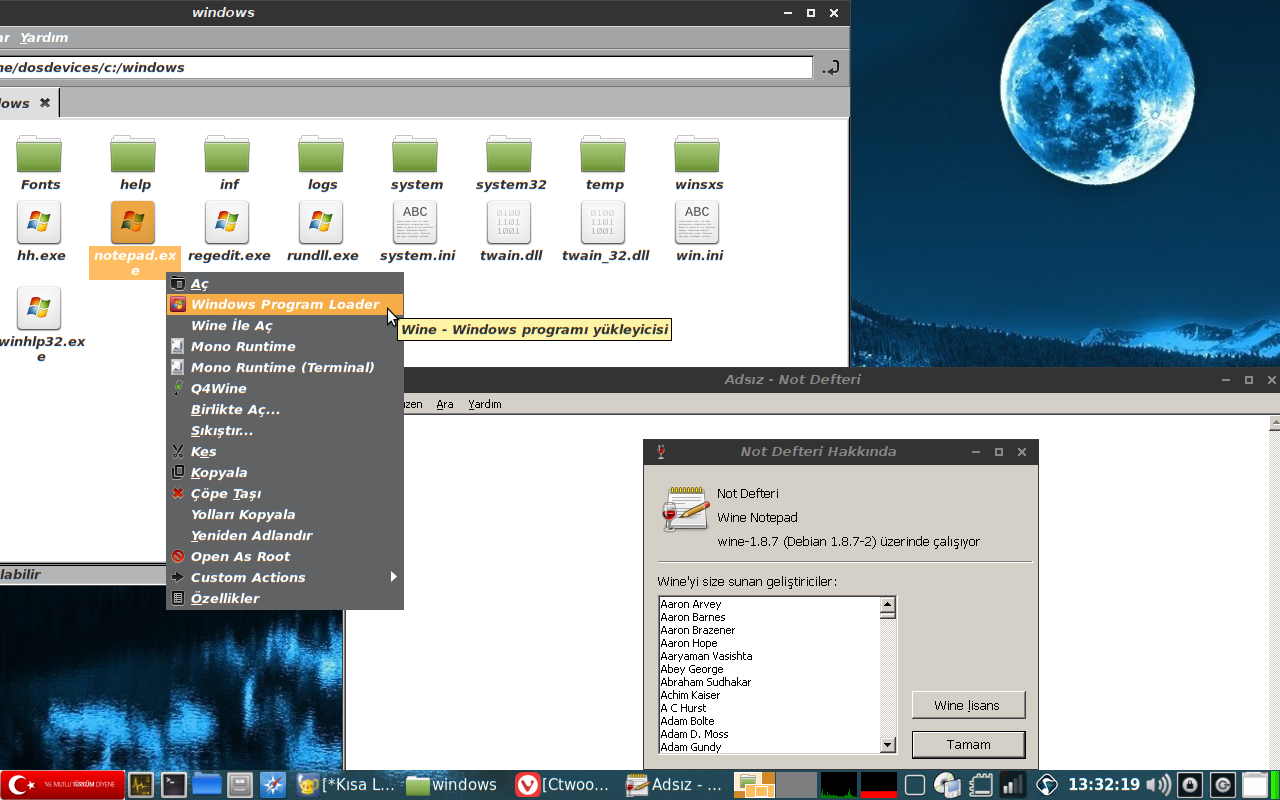Expand the Custom Actions submenu
This screenshot has width=1280, height=800.
(x=285, y=577)
